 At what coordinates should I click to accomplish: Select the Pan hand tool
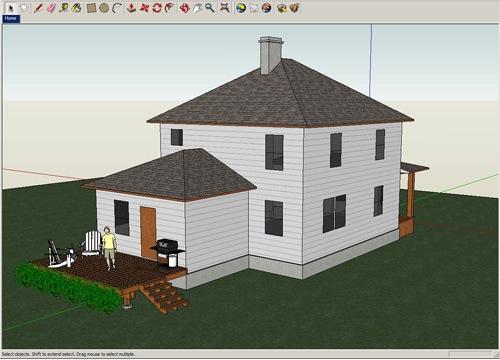[197, 8]
